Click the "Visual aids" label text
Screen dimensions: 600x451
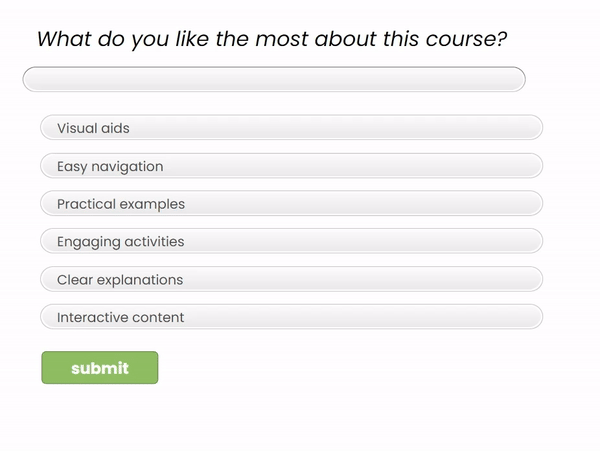tap(93, 128)
